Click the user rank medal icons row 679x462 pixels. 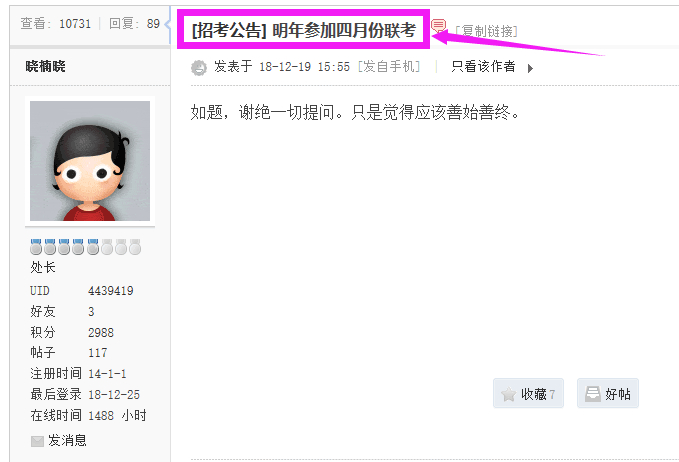pos(85,247)
